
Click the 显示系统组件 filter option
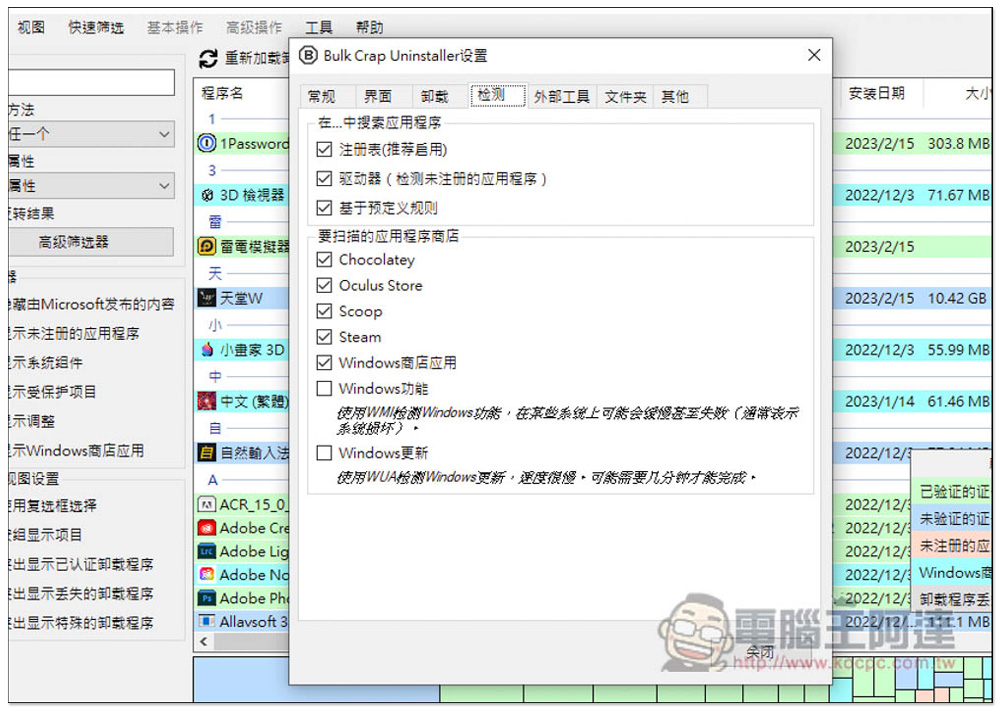click(x=46, y=363)
